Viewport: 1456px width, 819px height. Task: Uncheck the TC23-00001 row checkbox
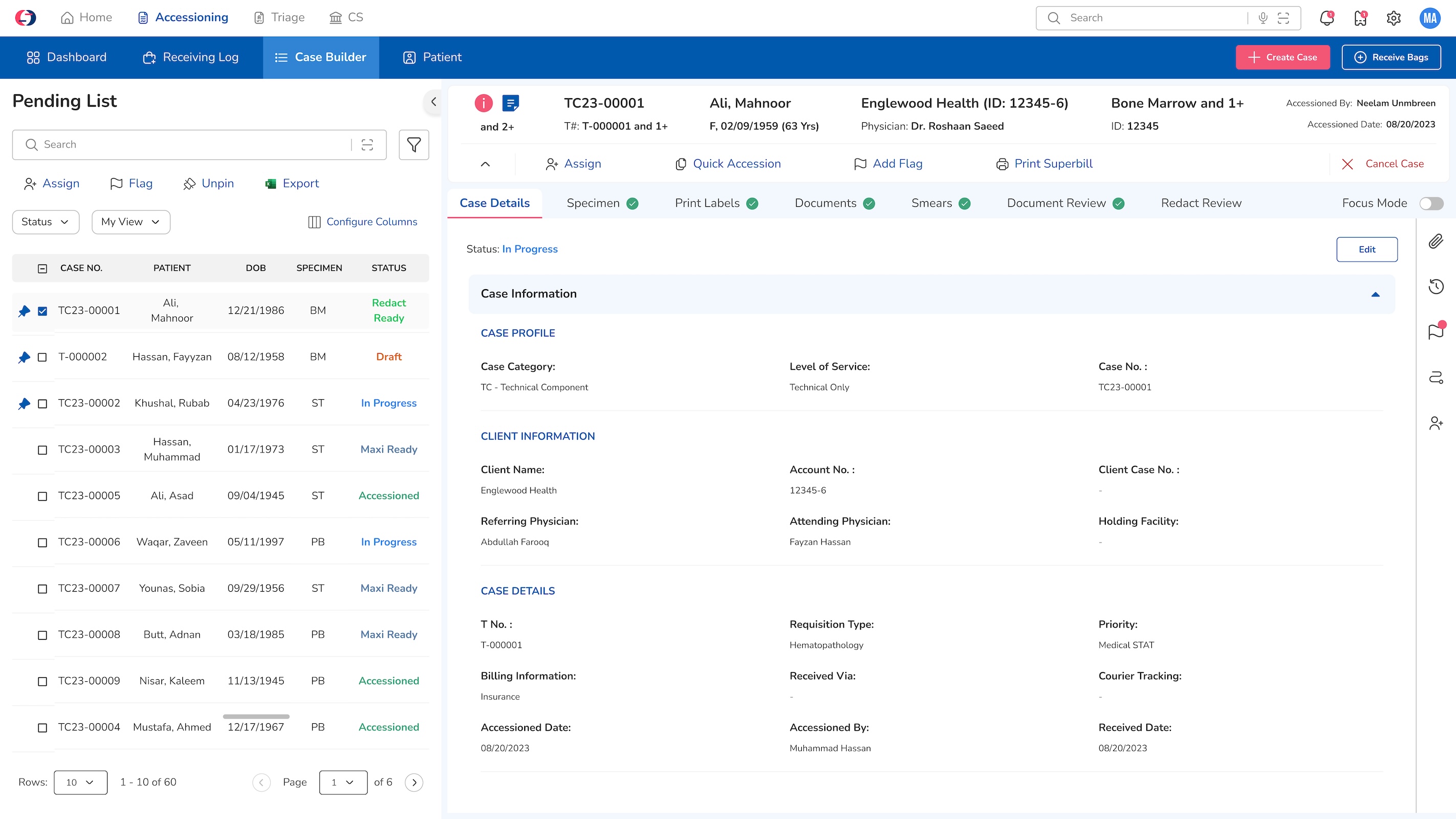click(x=42, y=311)
